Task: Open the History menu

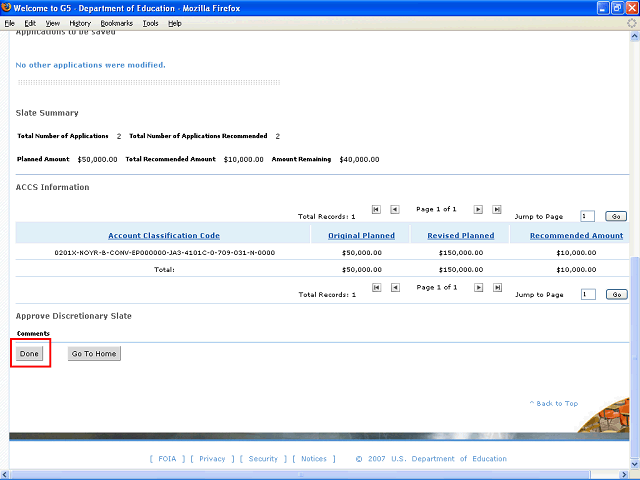Action: (80, 22)
